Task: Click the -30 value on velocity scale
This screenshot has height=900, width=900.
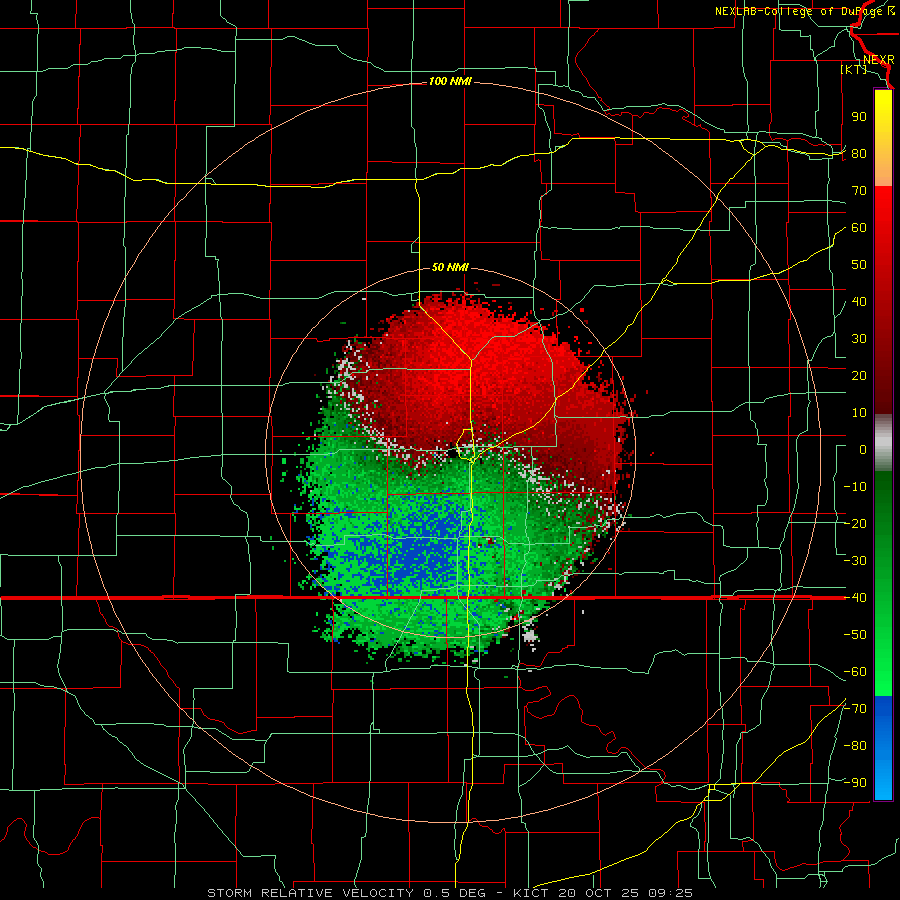Action: pos(855,561)
